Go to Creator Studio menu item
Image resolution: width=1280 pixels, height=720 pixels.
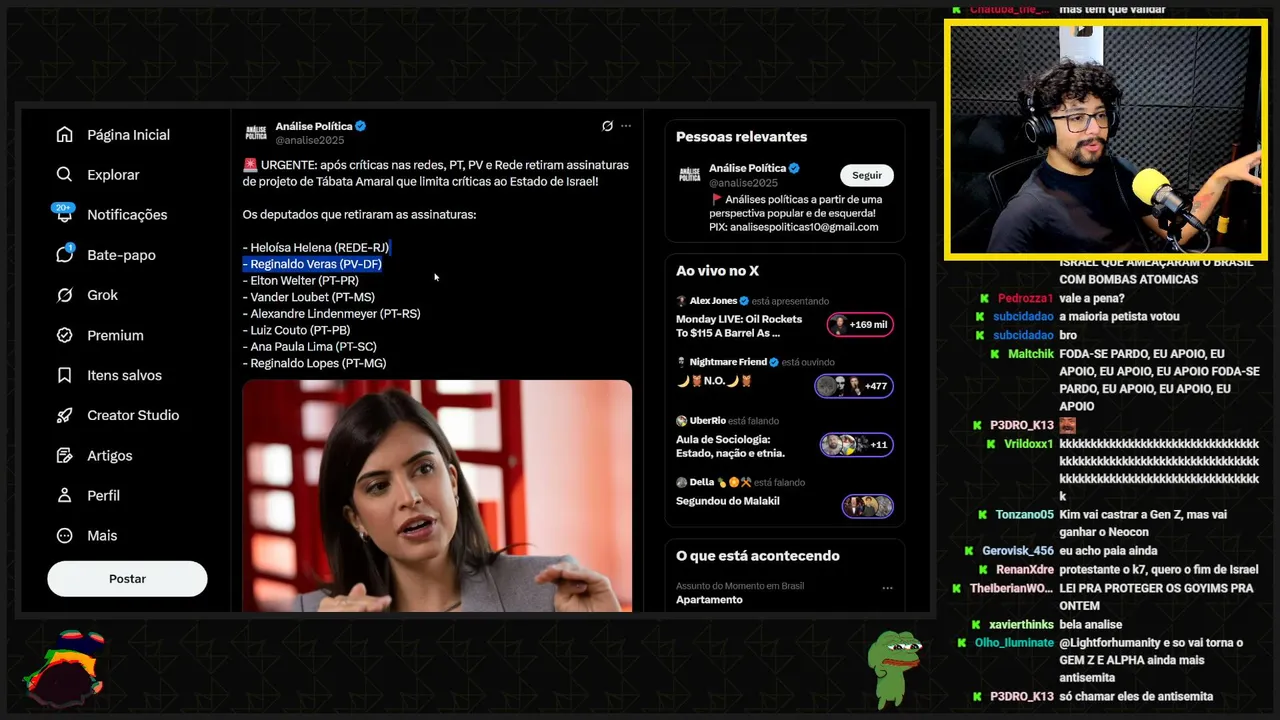tap(133, 415)
